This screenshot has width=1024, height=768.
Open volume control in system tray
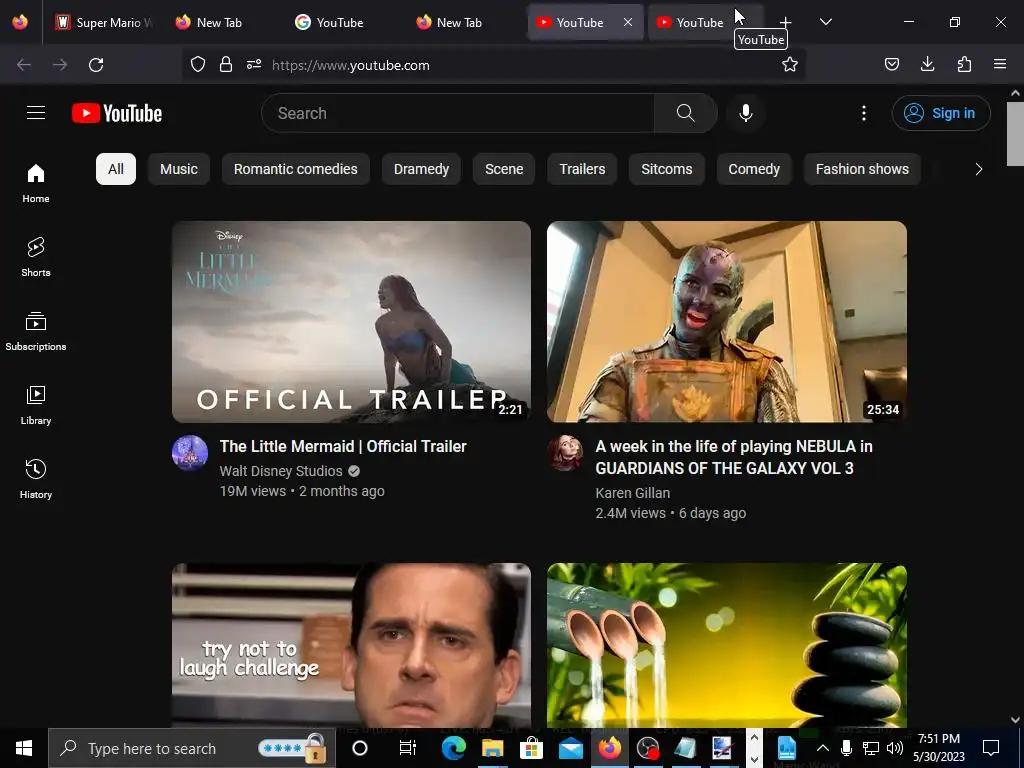pos(895,748)
